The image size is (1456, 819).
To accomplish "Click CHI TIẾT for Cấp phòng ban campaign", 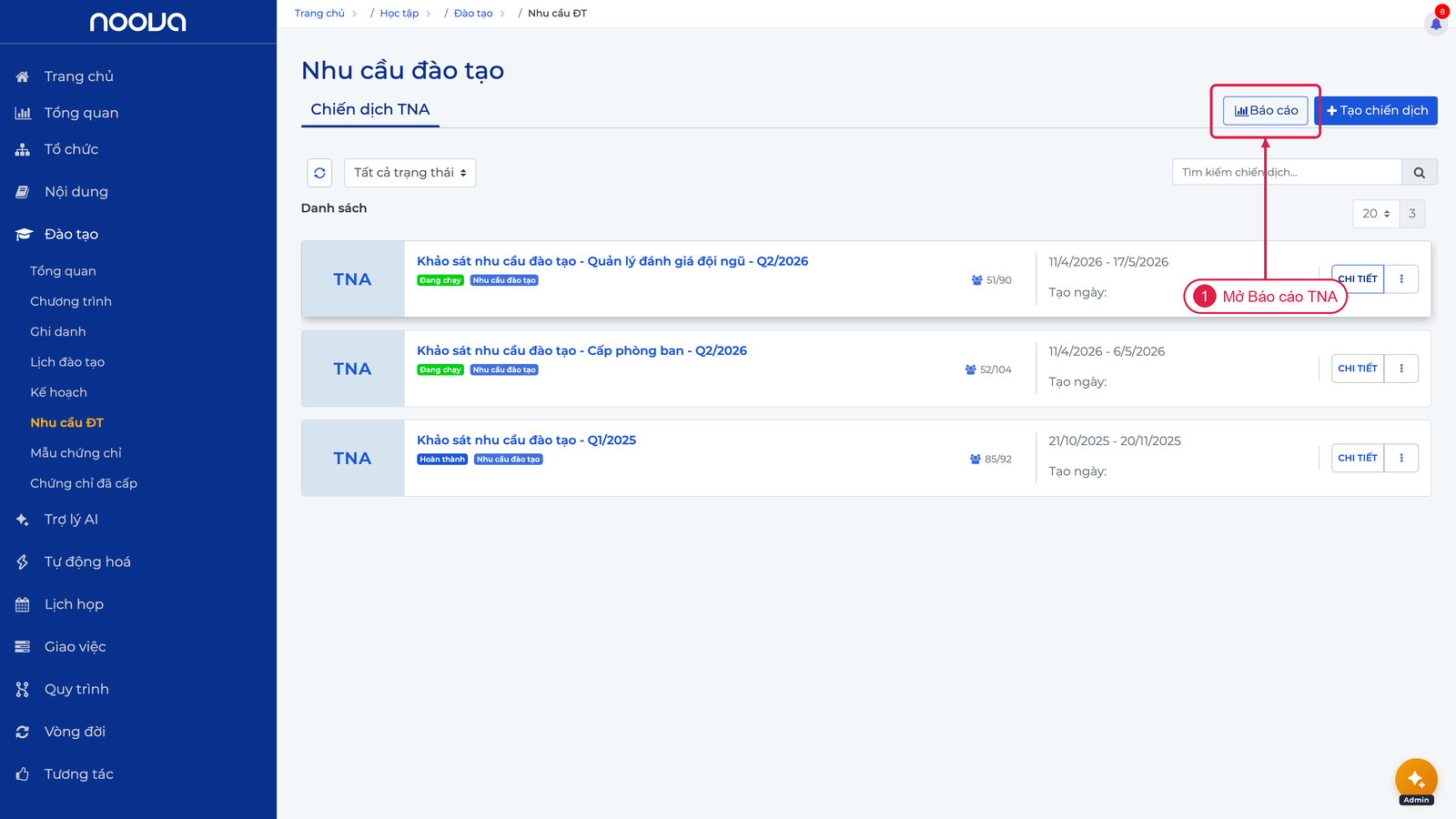I will [x=1358, y=369].
